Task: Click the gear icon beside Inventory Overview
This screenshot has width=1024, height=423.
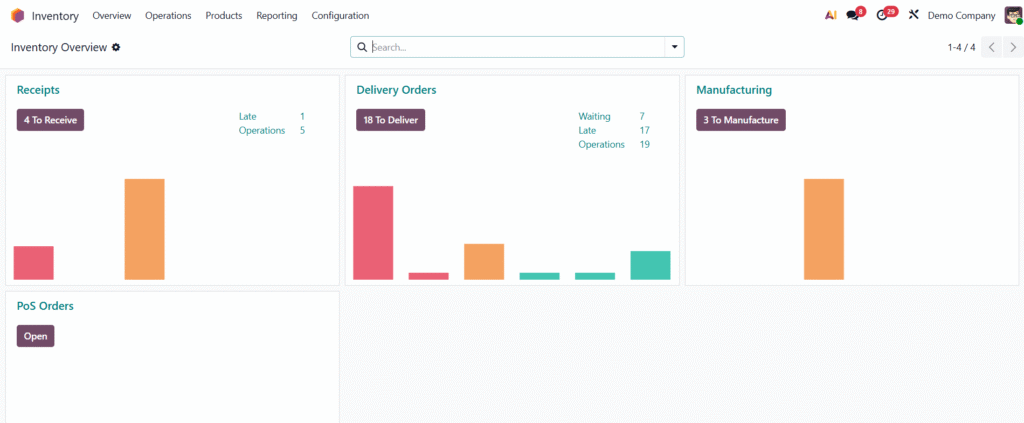Action: [x=116, y=47]
